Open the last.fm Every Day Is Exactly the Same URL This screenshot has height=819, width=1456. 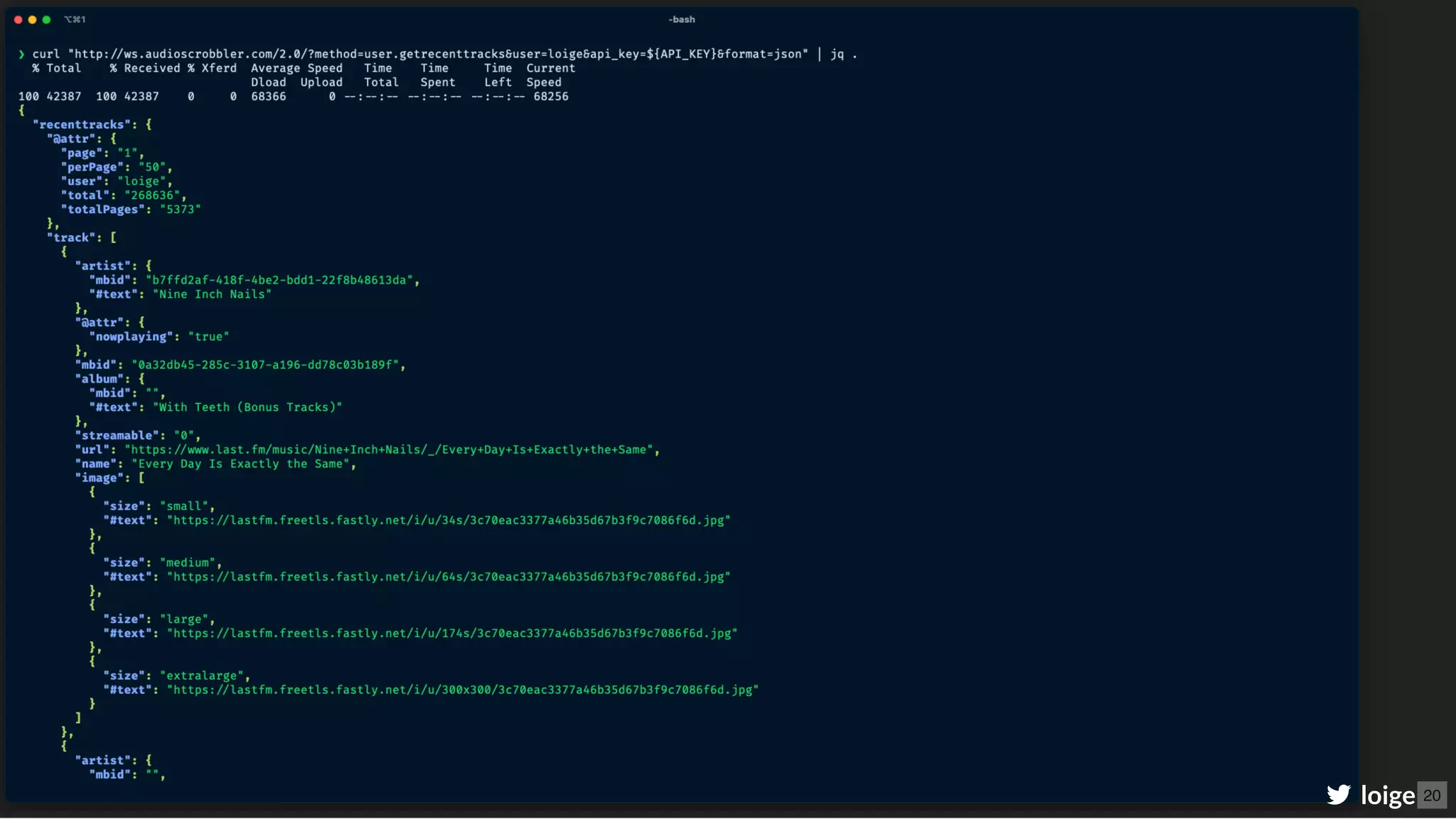pyautogui.click(x=389, y=450)
